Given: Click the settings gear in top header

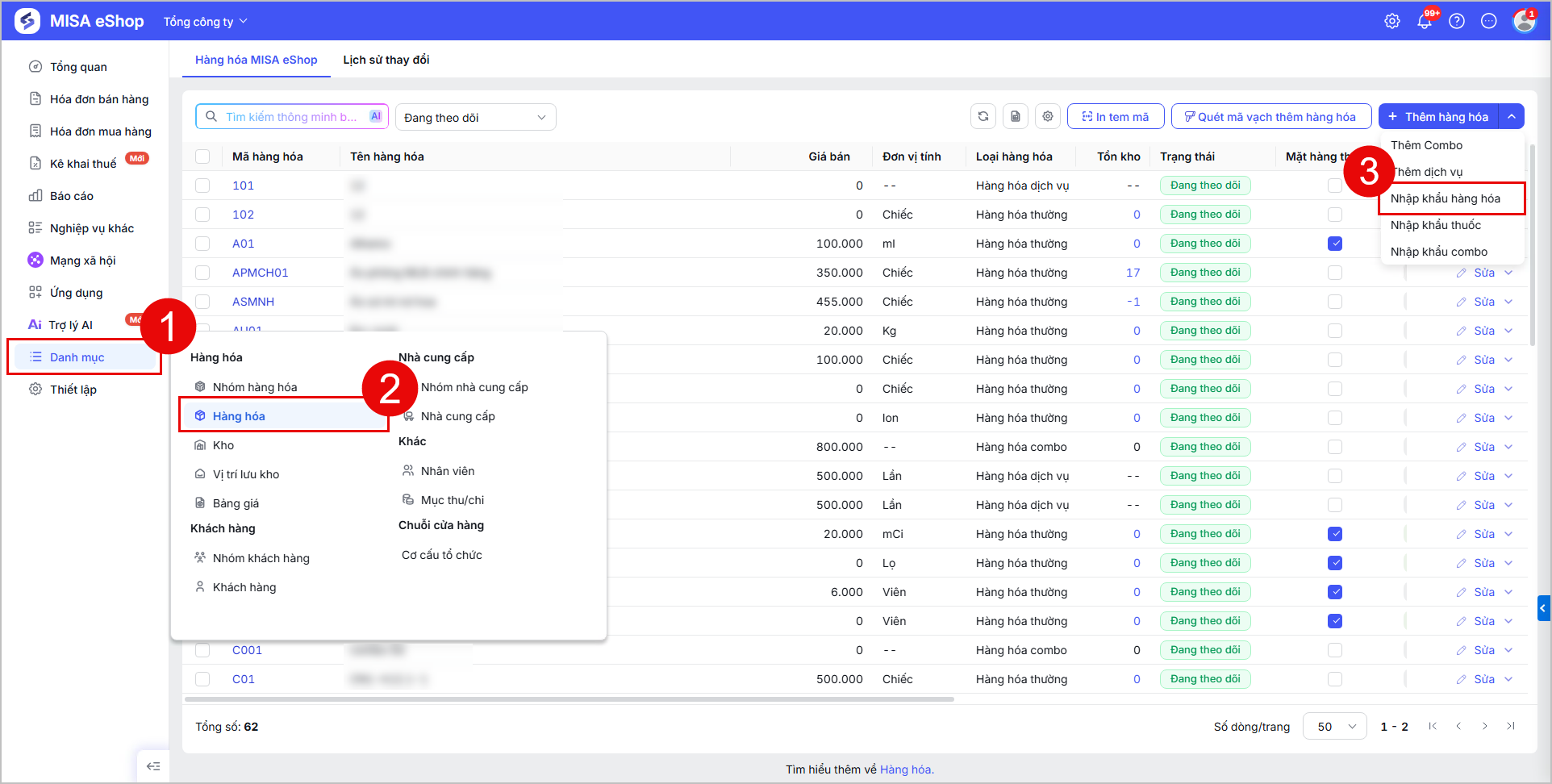Looking at the screenshot, I should tap(1392, 22).
